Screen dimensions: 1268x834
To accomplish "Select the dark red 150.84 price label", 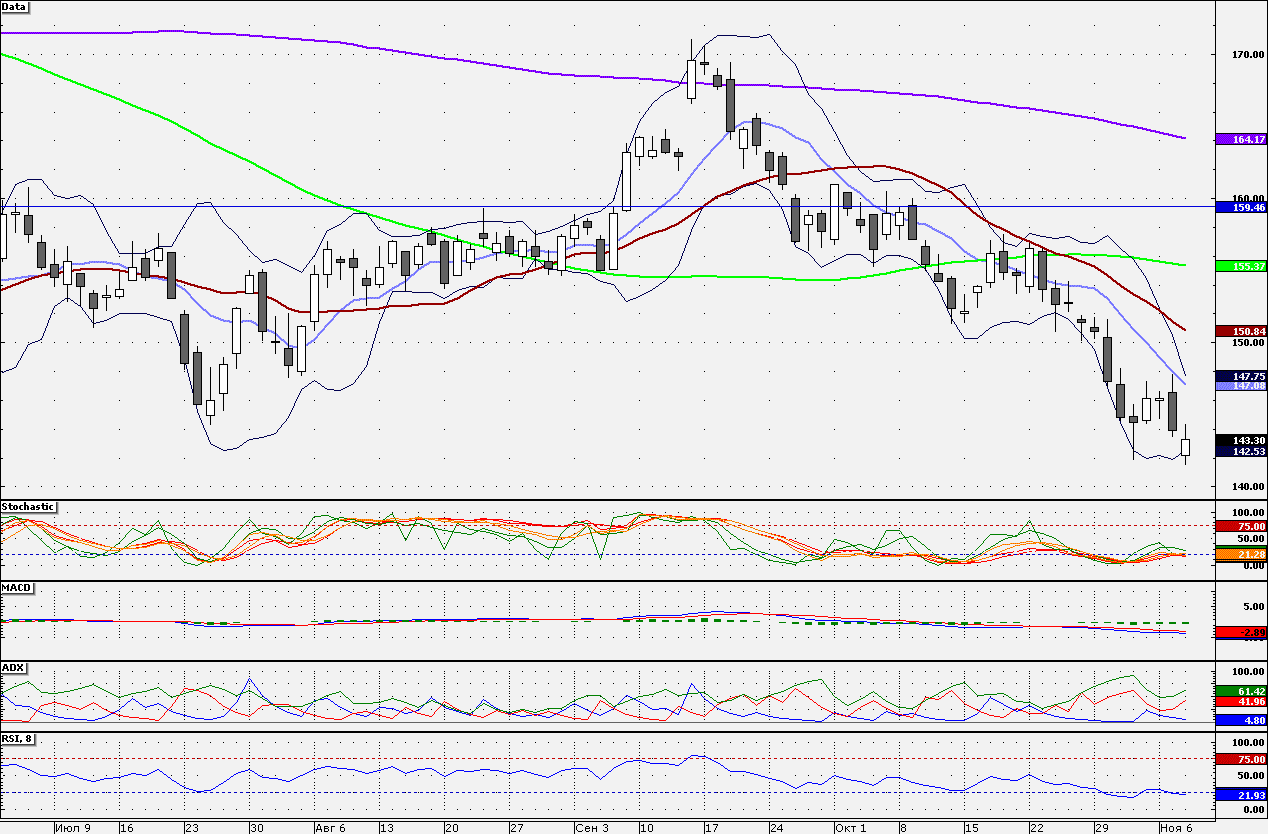I will pos(1241,331).
